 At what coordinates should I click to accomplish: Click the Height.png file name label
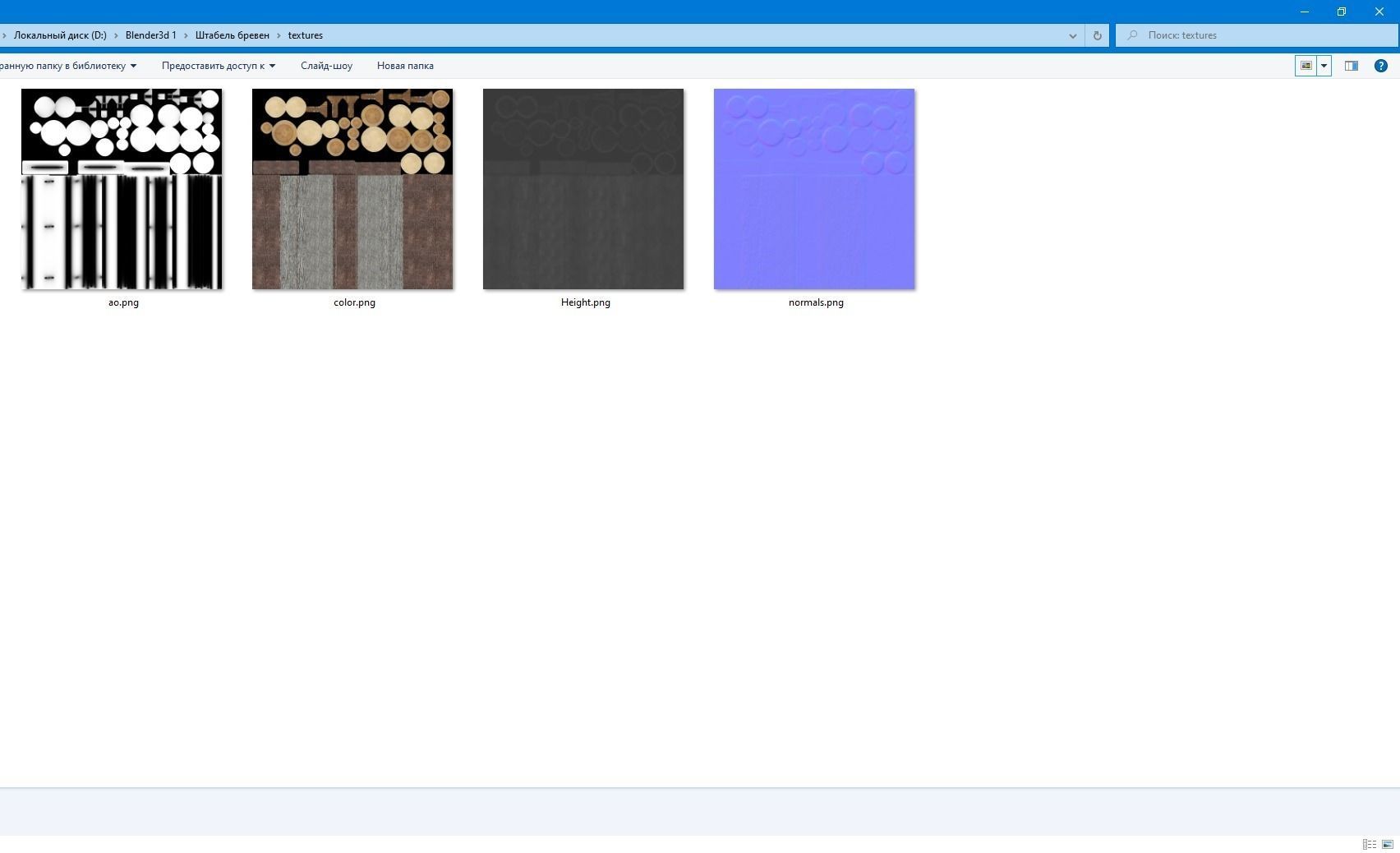coord(585,302)
